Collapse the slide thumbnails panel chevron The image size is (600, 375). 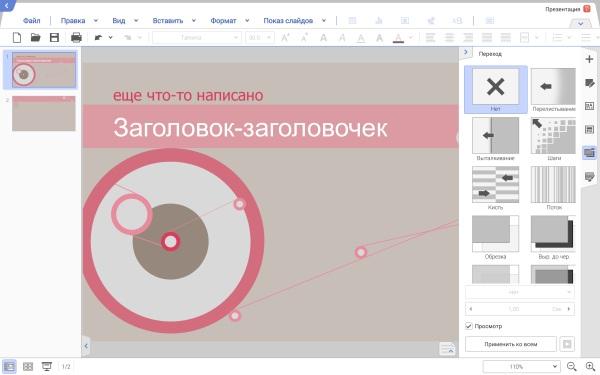[86, 346]
